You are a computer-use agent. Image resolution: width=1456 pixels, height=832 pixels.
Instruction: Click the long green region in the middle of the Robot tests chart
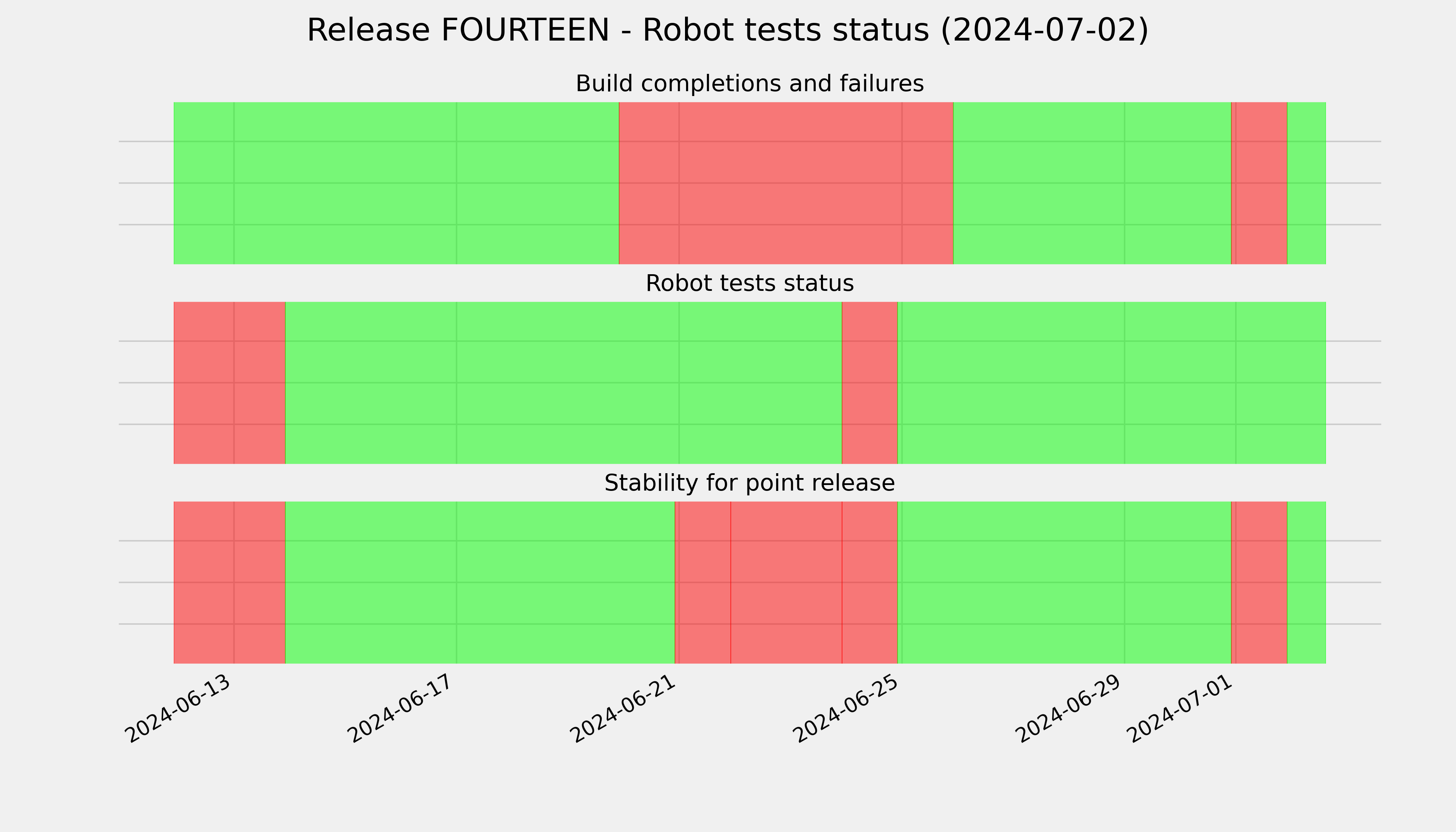click(563, 383)
